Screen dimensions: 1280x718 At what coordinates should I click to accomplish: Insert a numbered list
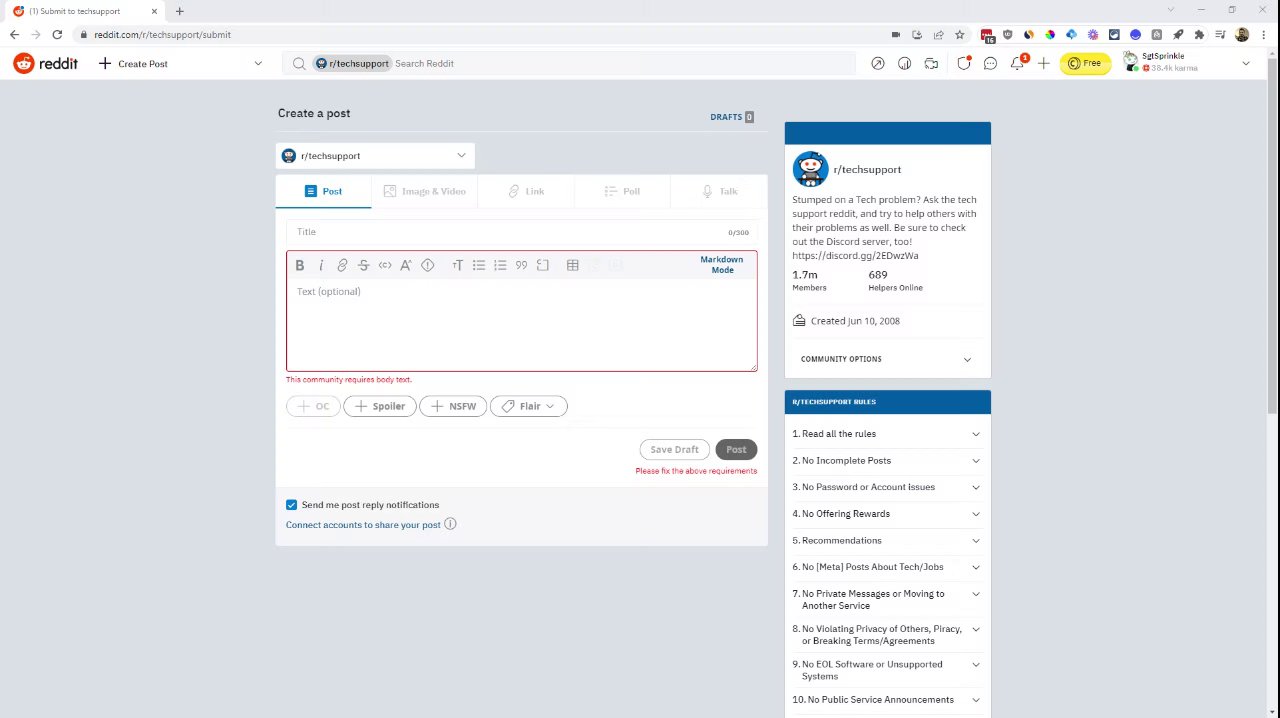click(500, 265)
